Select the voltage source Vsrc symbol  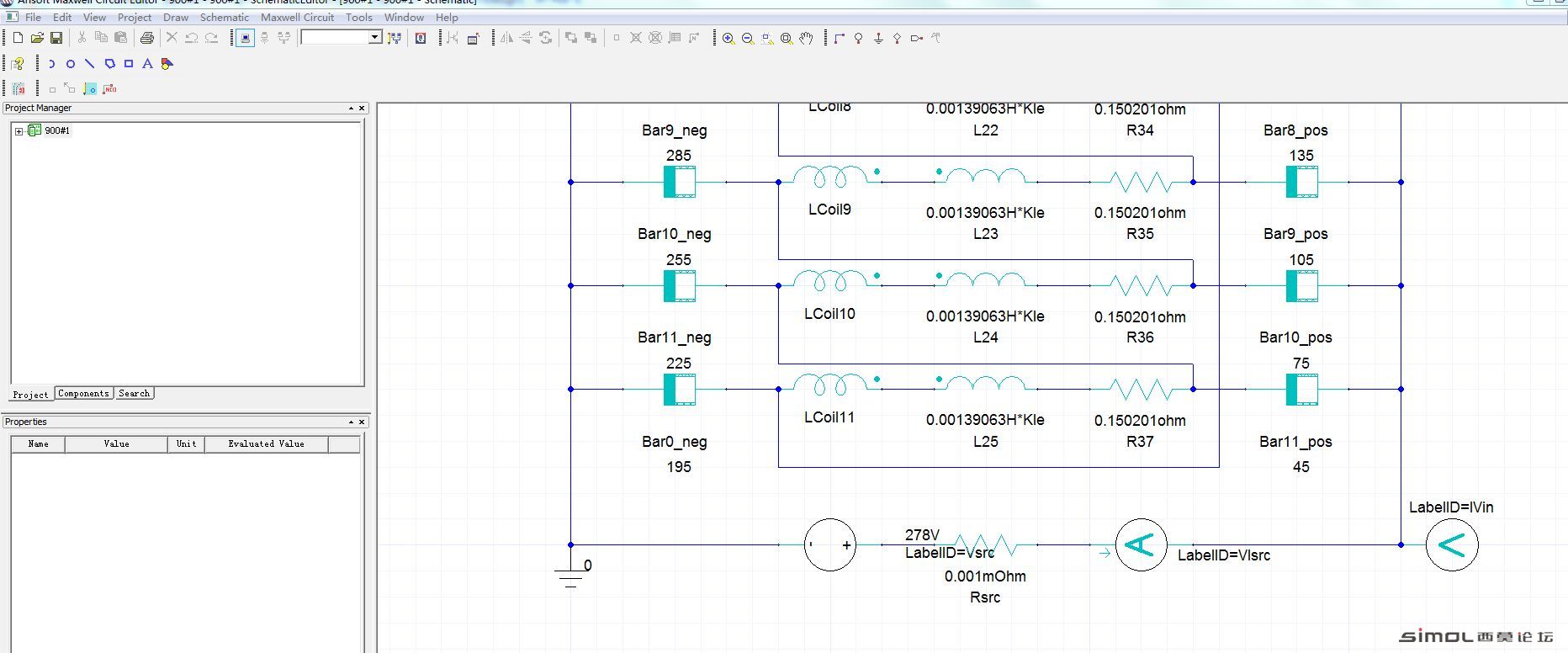[830, 545]
